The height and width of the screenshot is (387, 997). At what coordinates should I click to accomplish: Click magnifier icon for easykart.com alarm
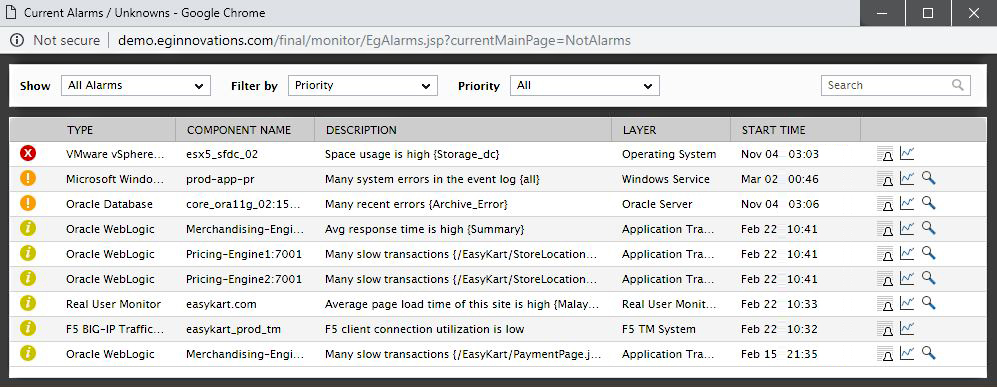(x=929, y=304)
